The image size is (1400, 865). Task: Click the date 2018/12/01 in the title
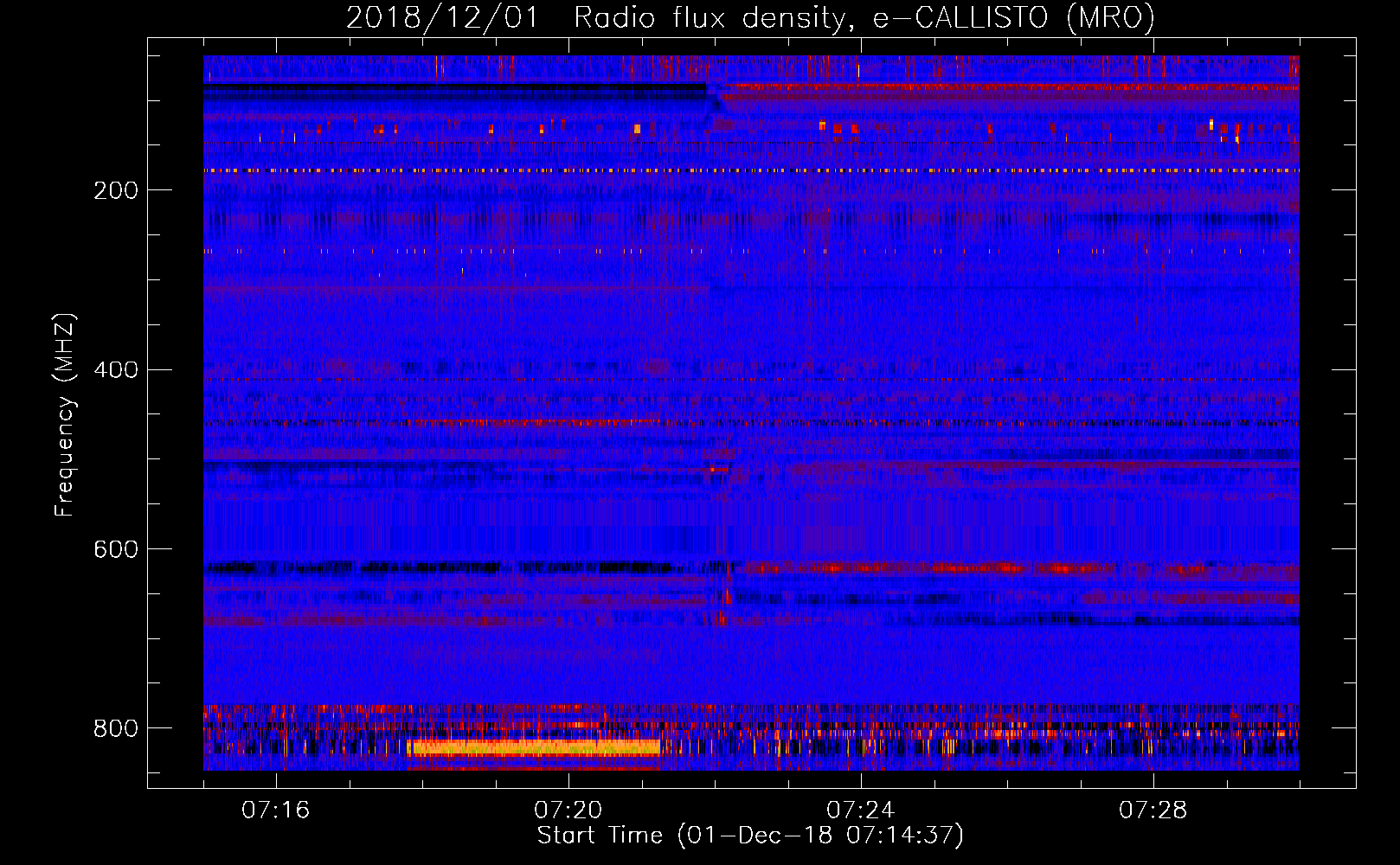coord(442,17)
